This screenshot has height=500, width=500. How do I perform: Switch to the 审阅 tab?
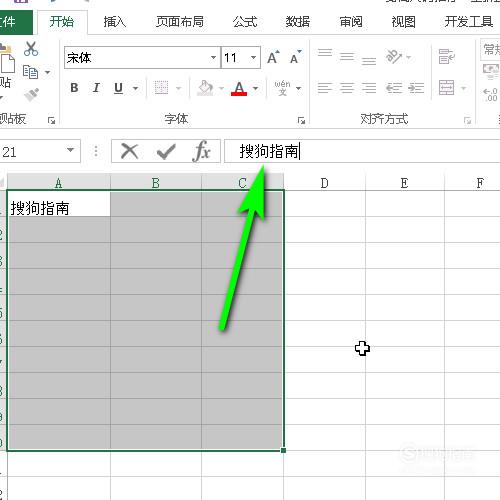point(351,22)
